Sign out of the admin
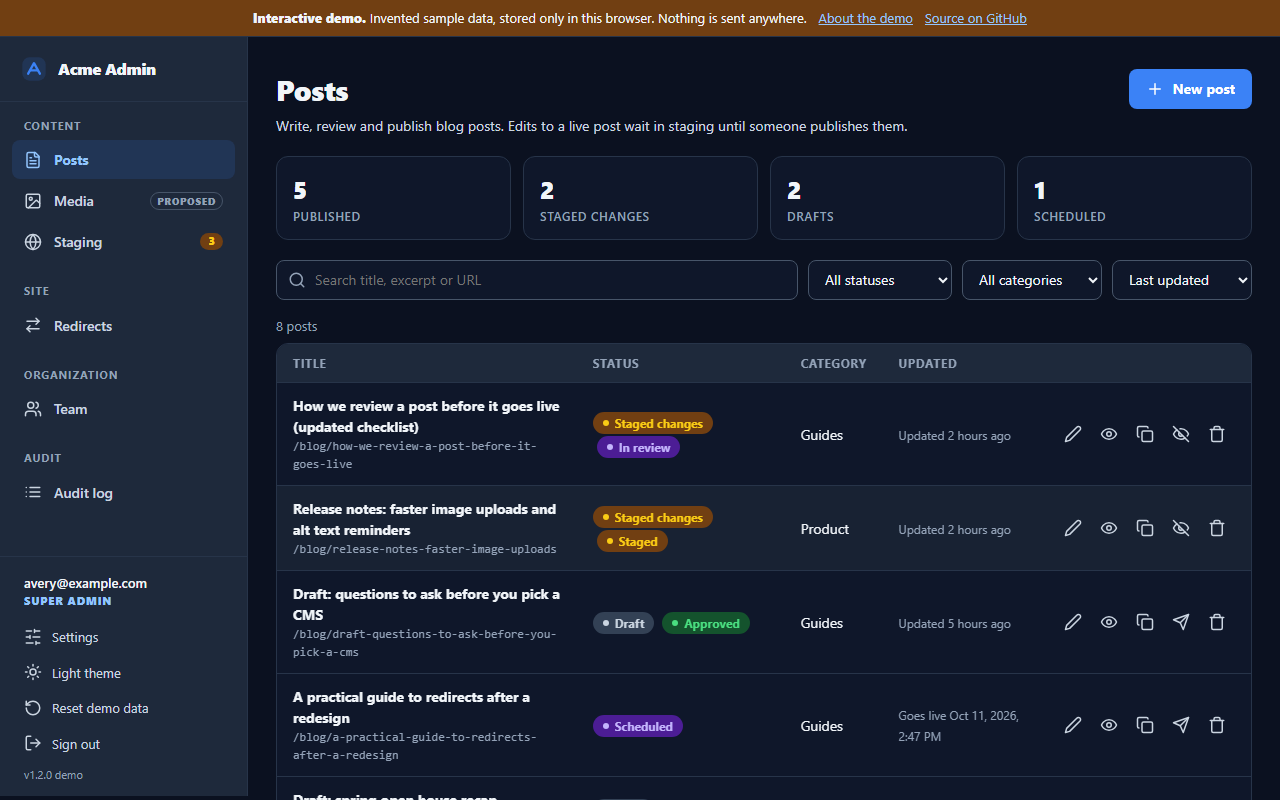1280x800 pixels. click(124, 744)
